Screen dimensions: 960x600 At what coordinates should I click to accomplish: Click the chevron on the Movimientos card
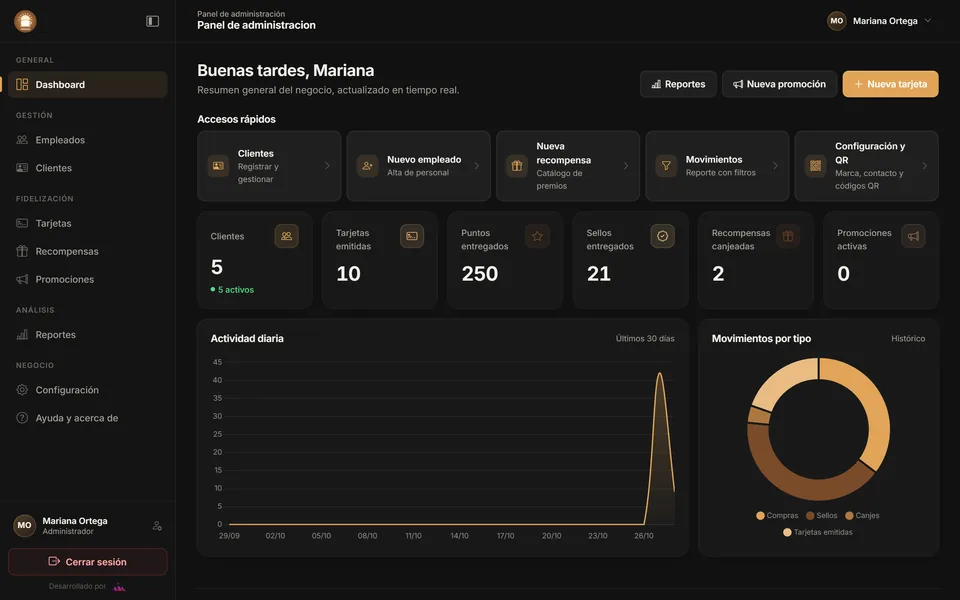tap(775, 166)
